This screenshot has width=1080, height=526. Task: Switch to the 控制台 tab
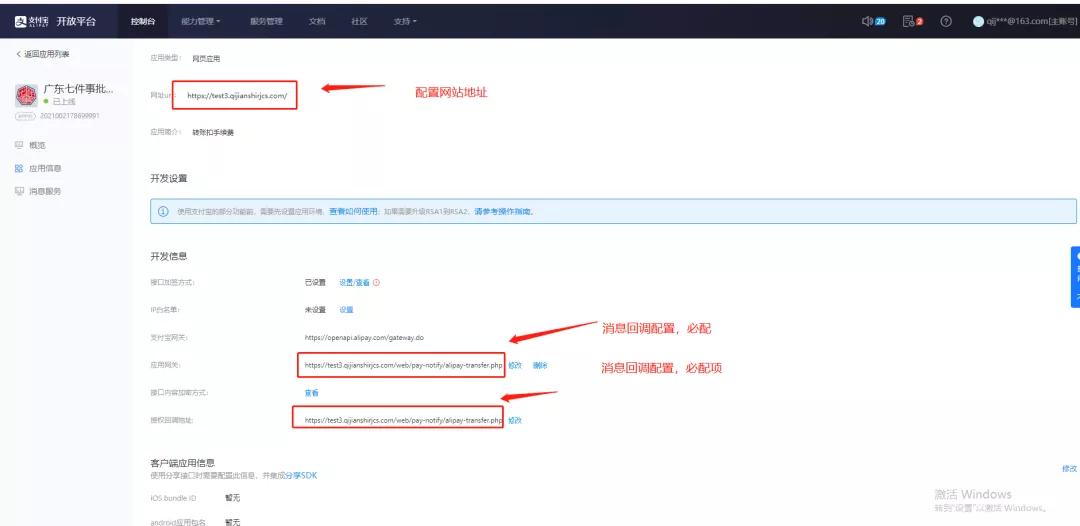click(143, 21)
